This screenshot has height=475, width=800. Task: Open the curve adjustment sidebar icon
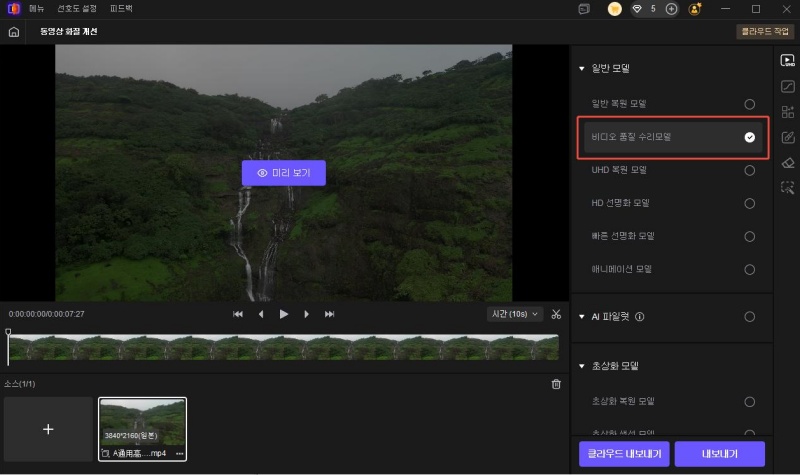(x=787, y=86)
